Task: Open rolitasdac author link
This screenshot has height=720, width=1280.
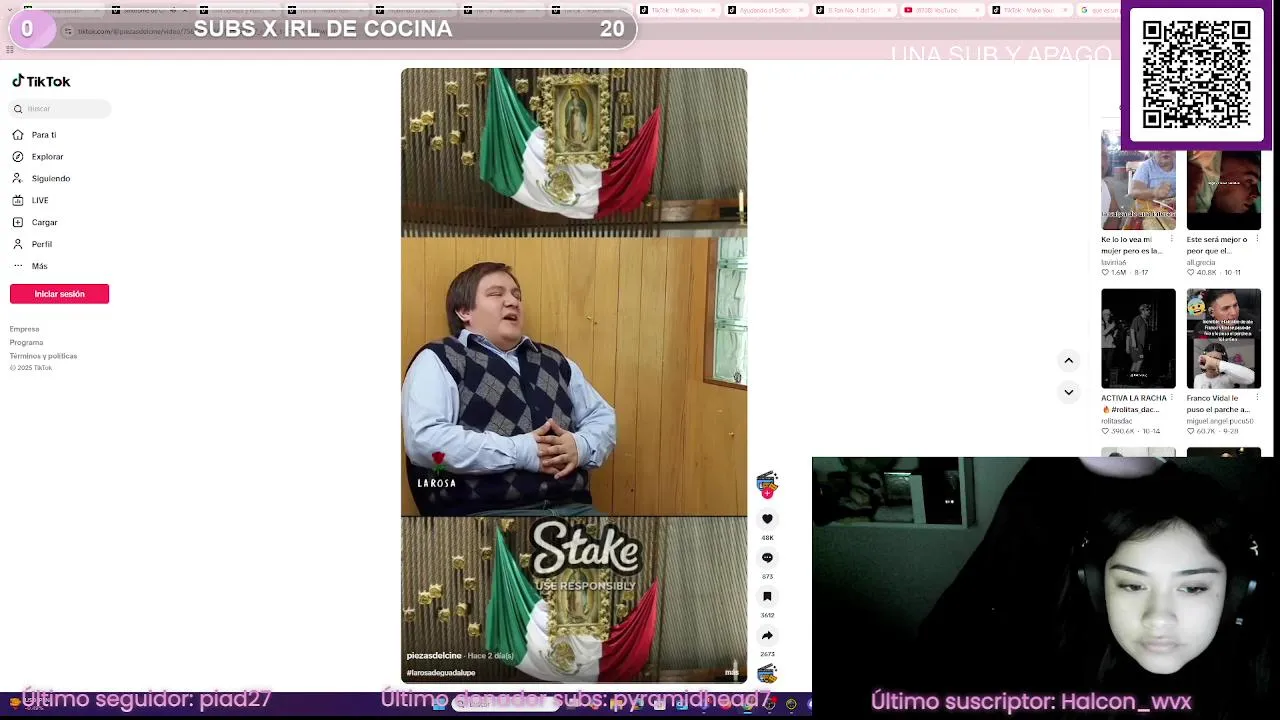Action: point(1117,421)
